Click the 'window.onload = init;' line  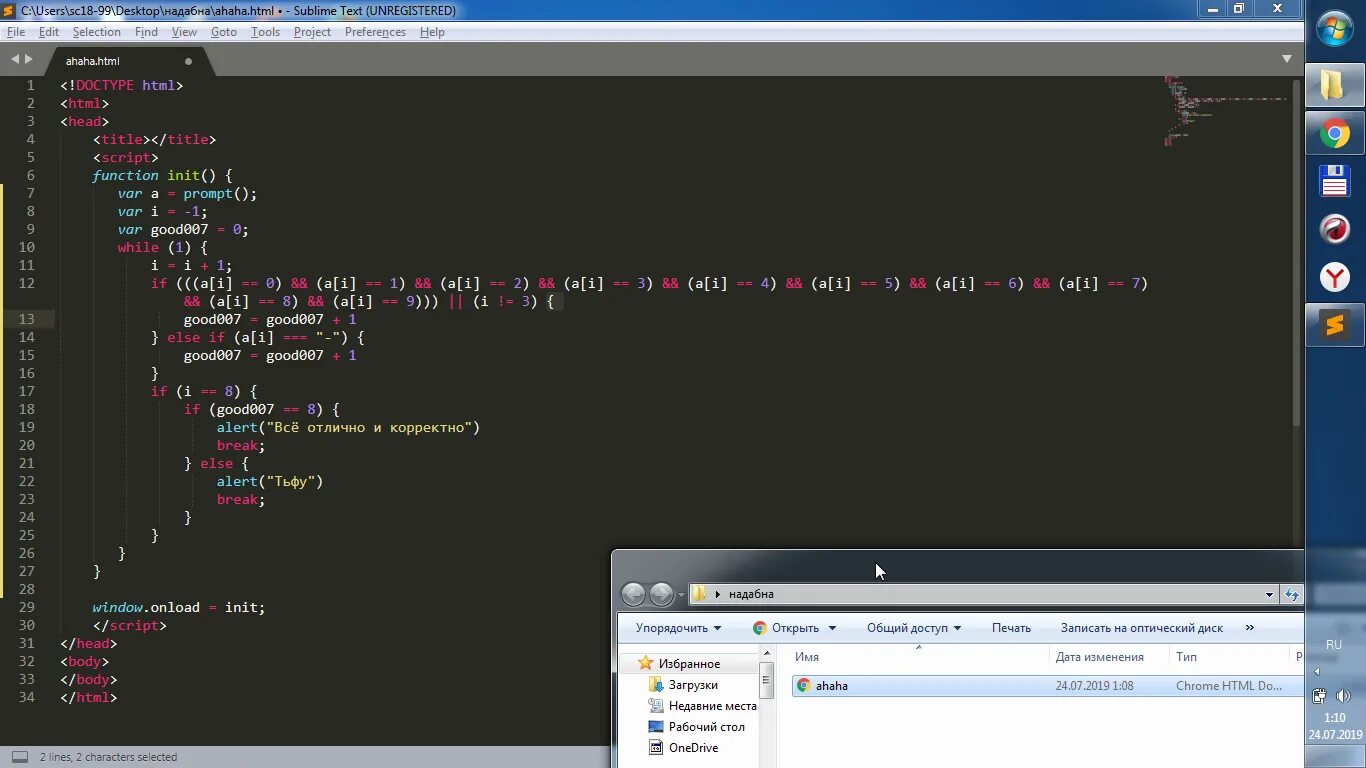(x=178, y=607)
